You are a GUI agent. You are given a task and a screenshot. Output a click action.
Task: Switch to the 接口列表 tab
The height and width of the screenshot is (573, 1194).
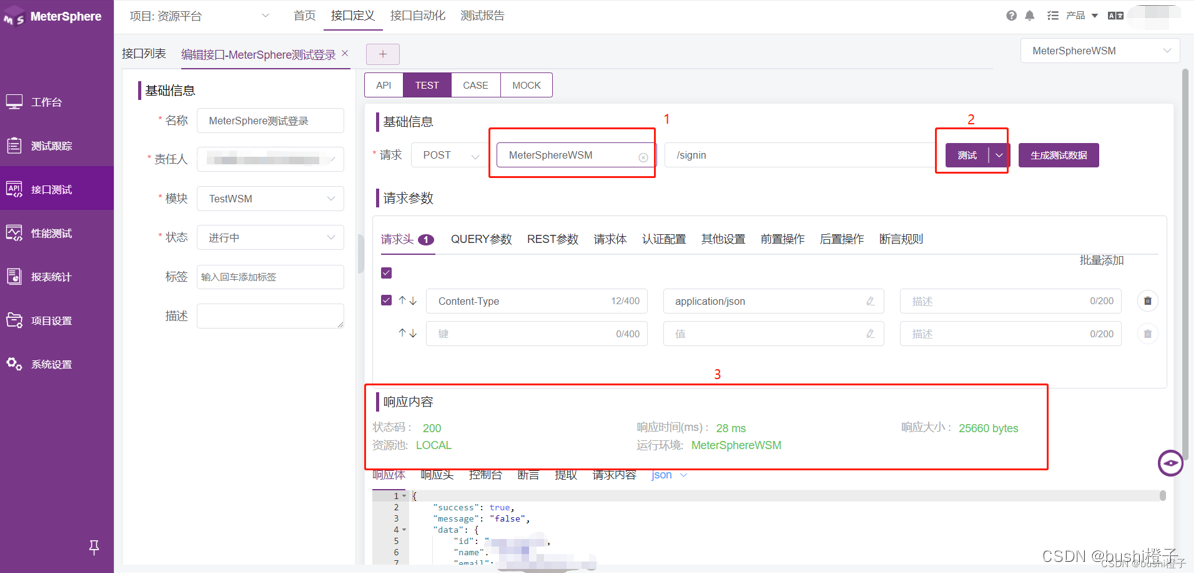pos(144,53)
